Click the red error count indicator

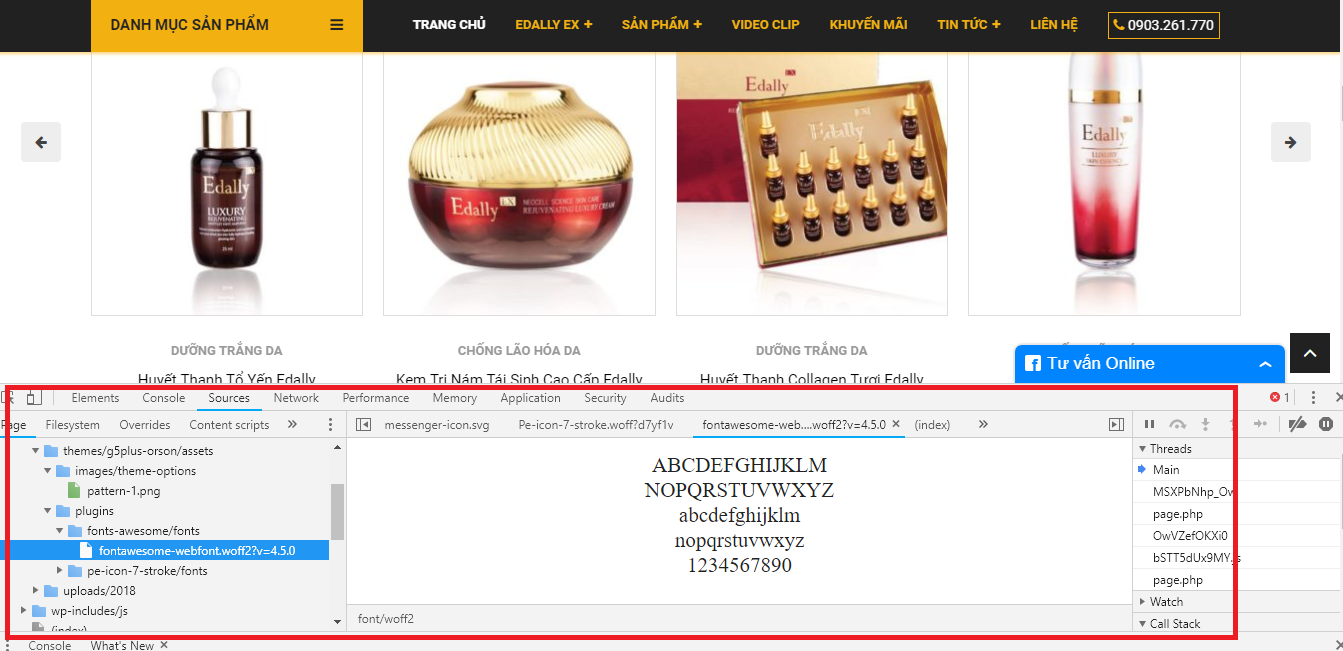click(x=1280, y=398)
